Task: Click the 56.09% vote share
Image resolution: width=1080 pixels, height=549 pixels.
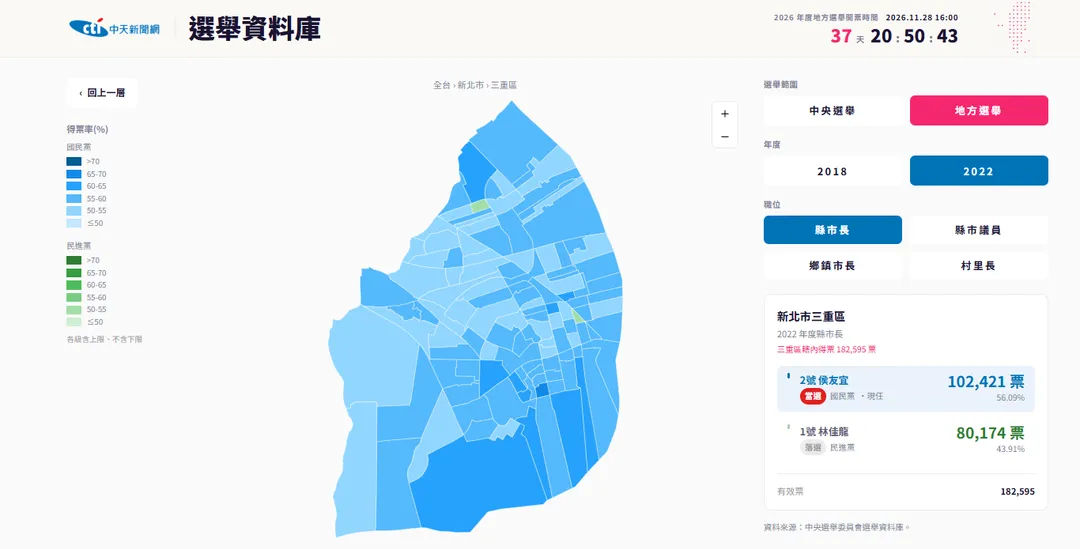Action: pyautogui.click(x=1010, y=398)
